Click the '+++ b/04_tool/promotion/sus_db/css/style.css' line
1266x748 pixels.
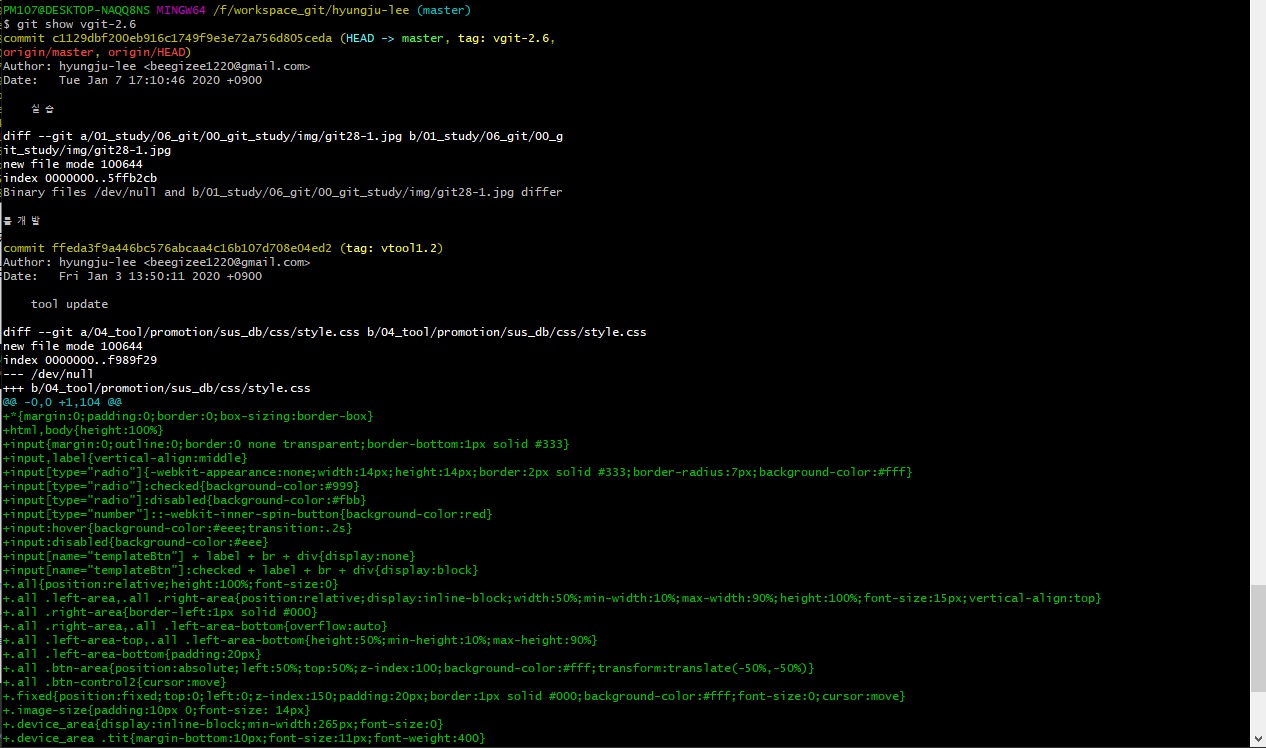157,388
